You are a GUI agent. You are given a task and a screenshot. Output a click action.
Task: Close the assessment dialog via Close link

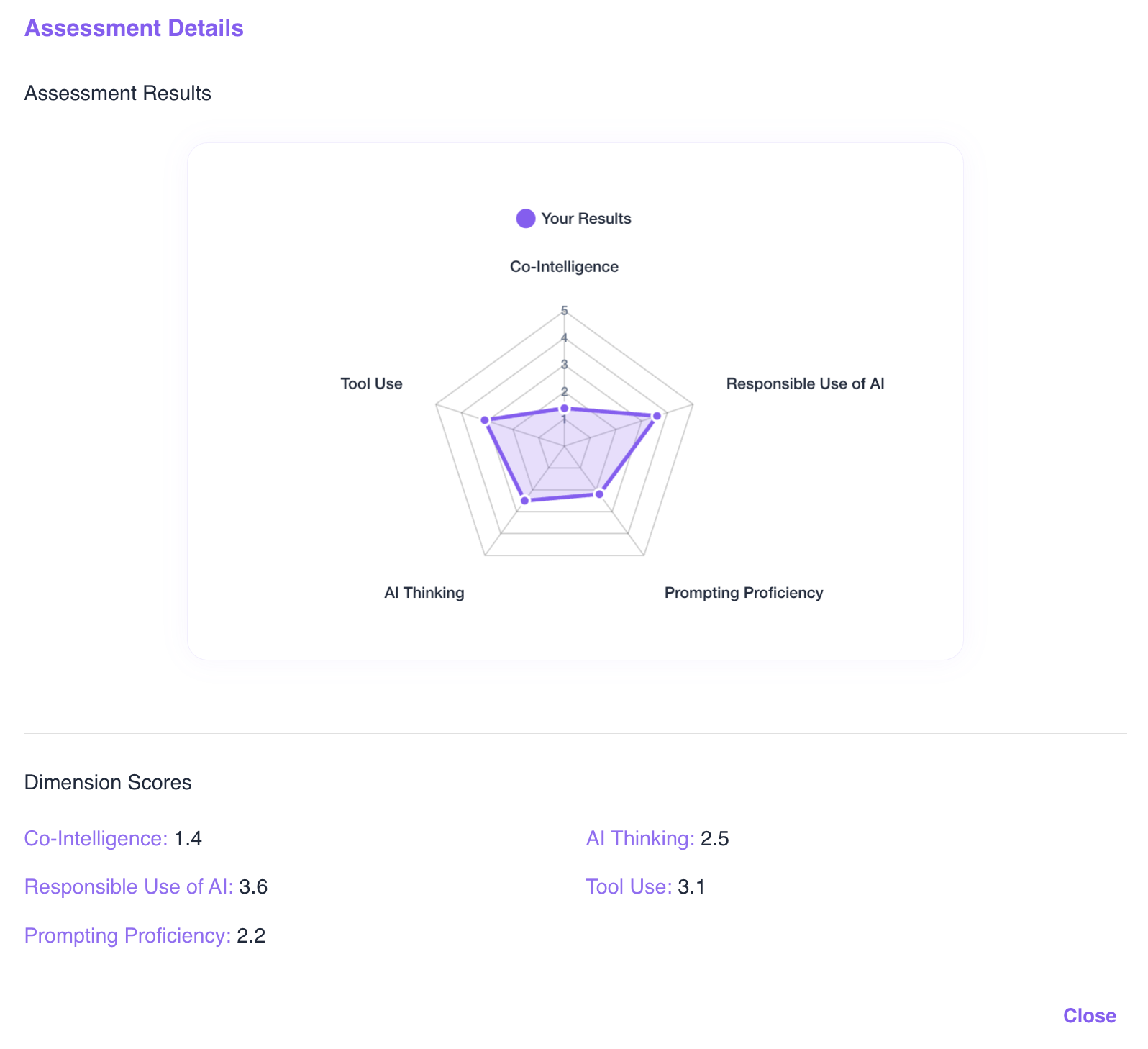pyautogui.click(x=1089, y=1016)
